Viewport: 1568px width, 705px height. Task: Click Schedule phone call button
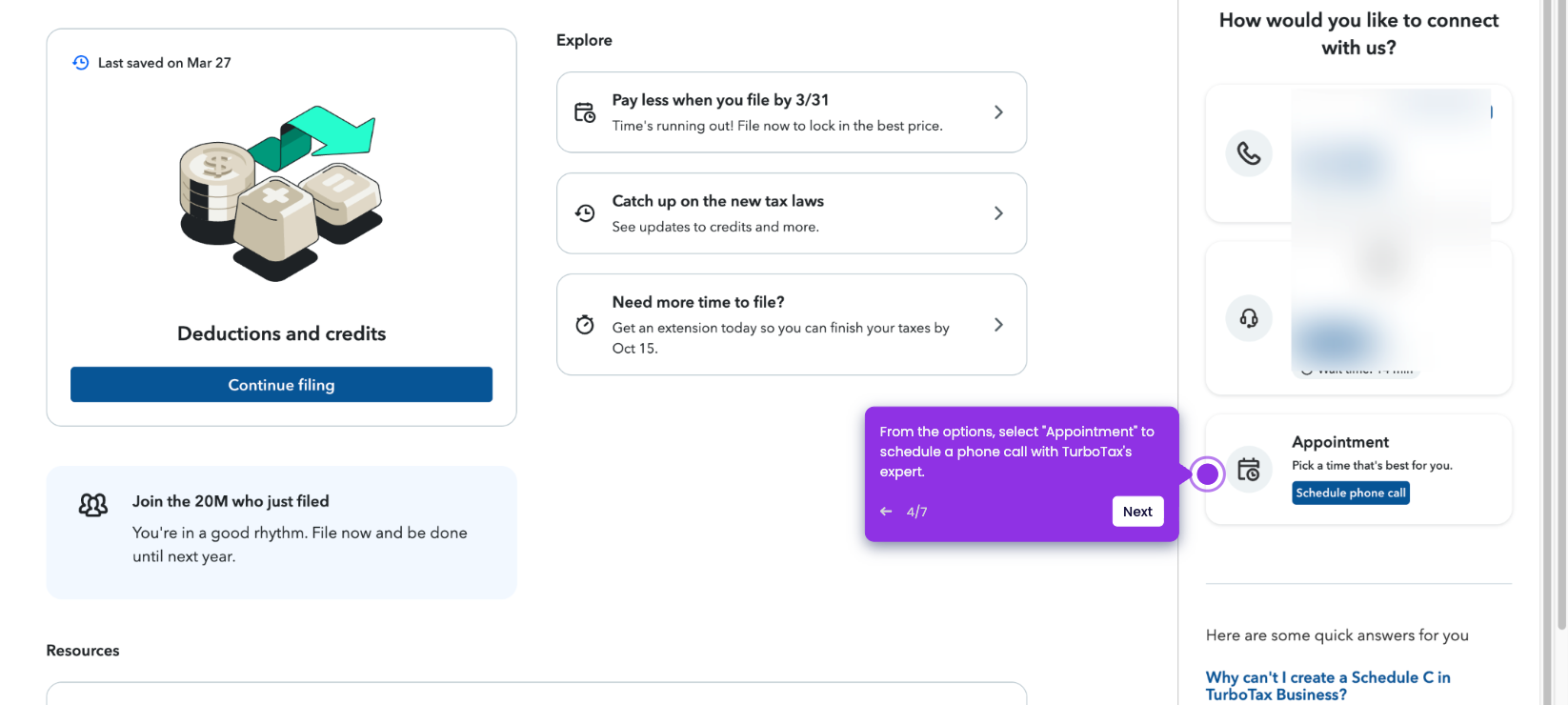[x=1351, y=493]
